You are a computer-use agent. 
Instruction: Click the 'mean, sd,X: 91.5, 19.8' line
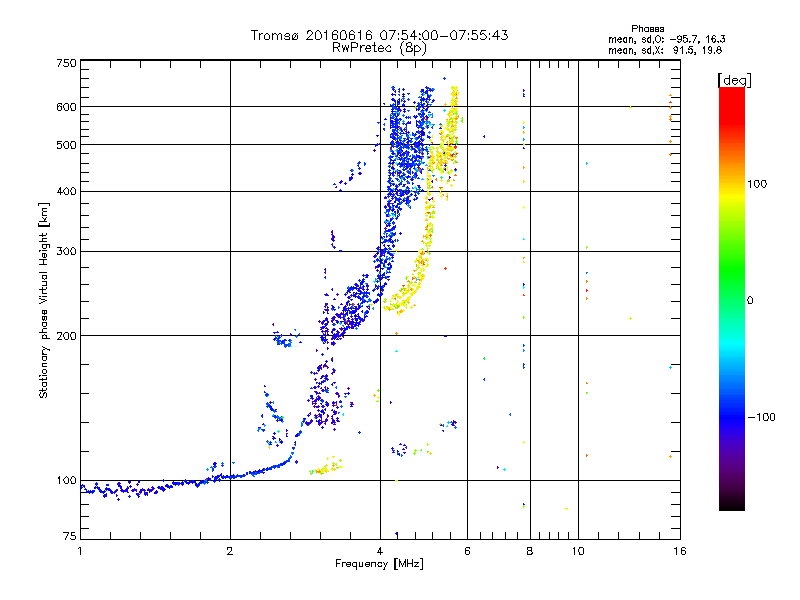[665, 50]
